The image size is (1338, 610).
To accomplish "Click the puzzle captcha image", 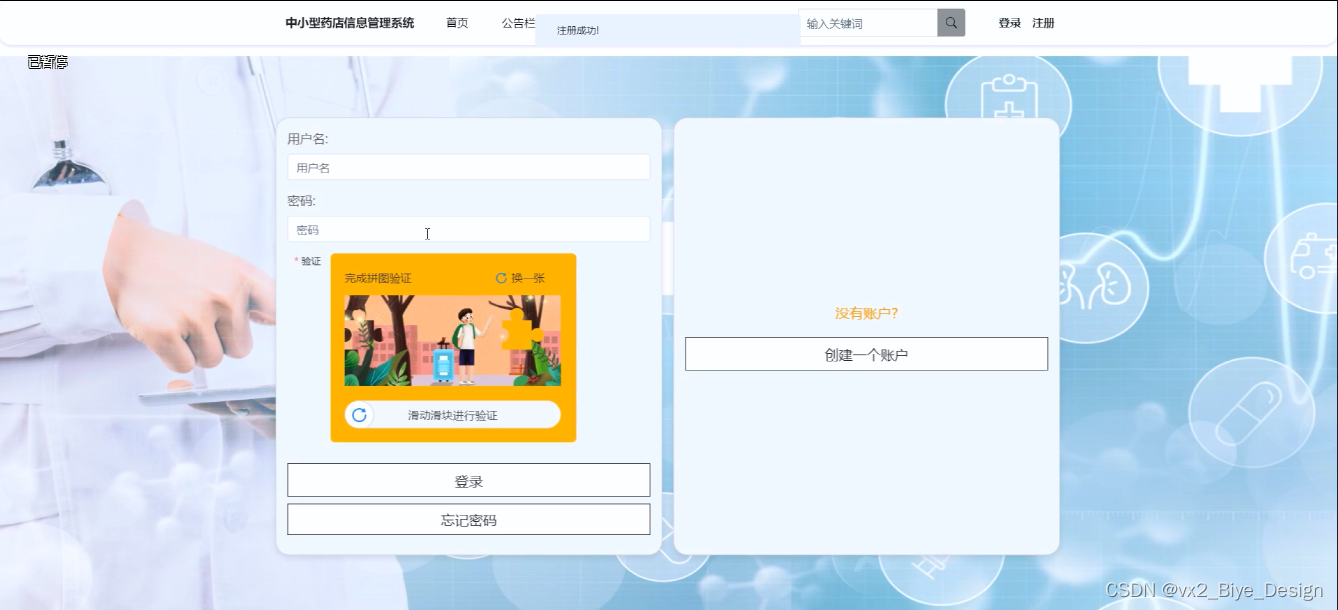I will point(453,340).
